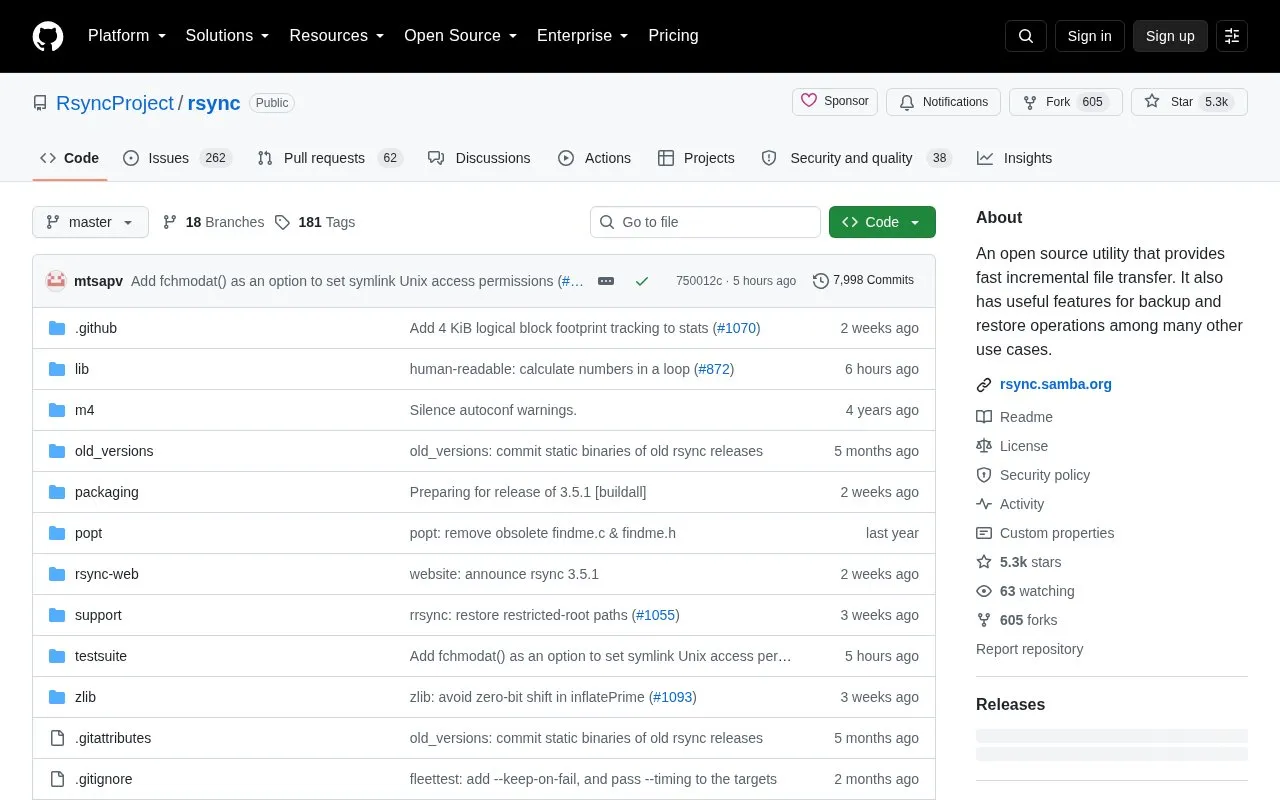Image resolution: width=1280 pixels, height=800 pixels.
Task: Open the zlib folder icon
Action: pos(57,697)
